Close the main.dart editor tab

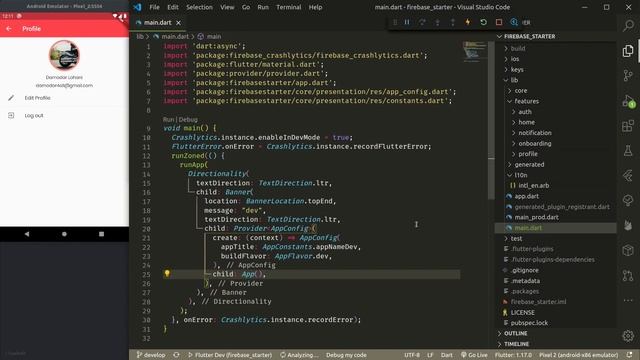pos(178,23)
